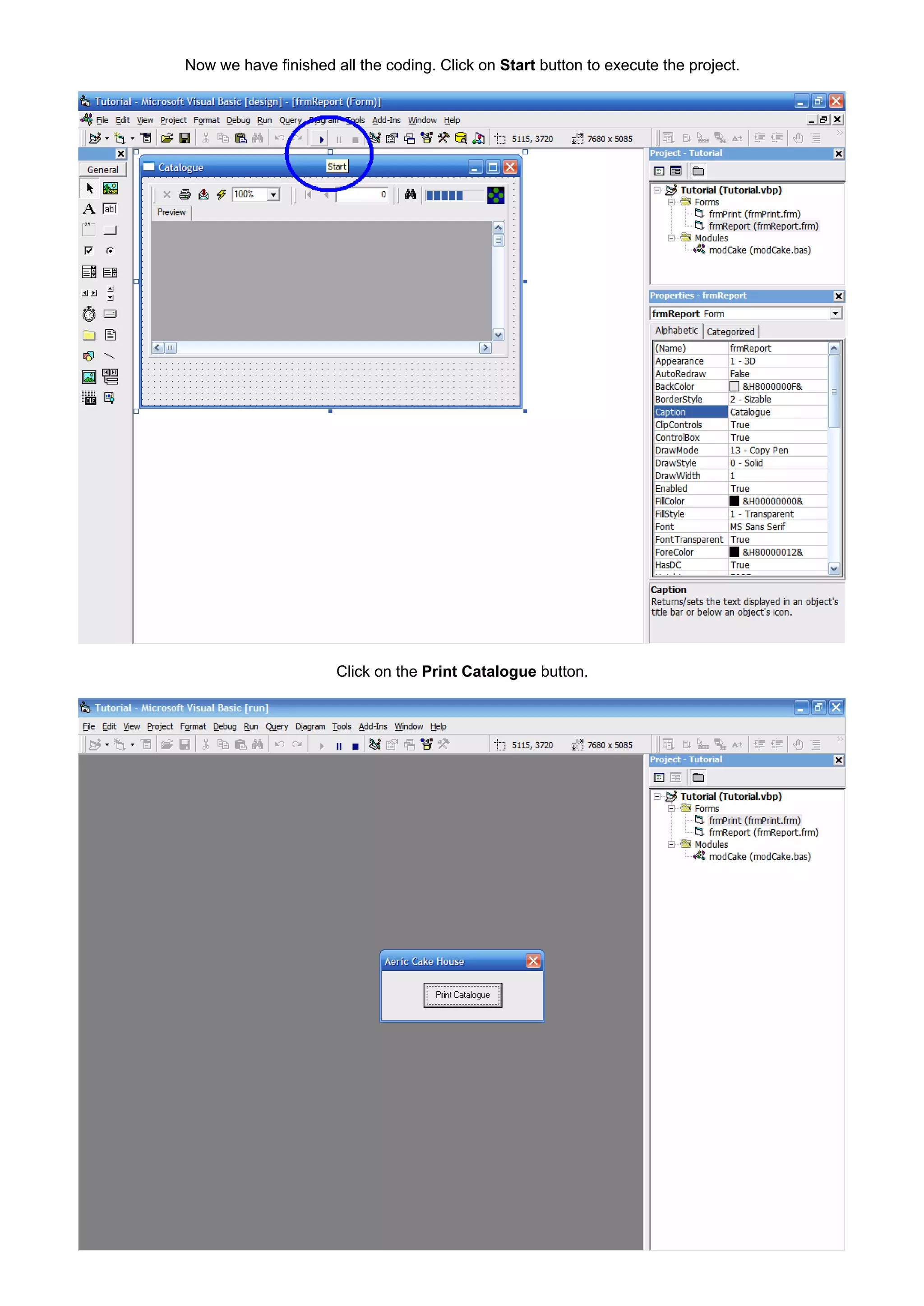Collapse the Modules folder in design Project tree
Viewport: 924px width, 1306px height.
(671, 238)
